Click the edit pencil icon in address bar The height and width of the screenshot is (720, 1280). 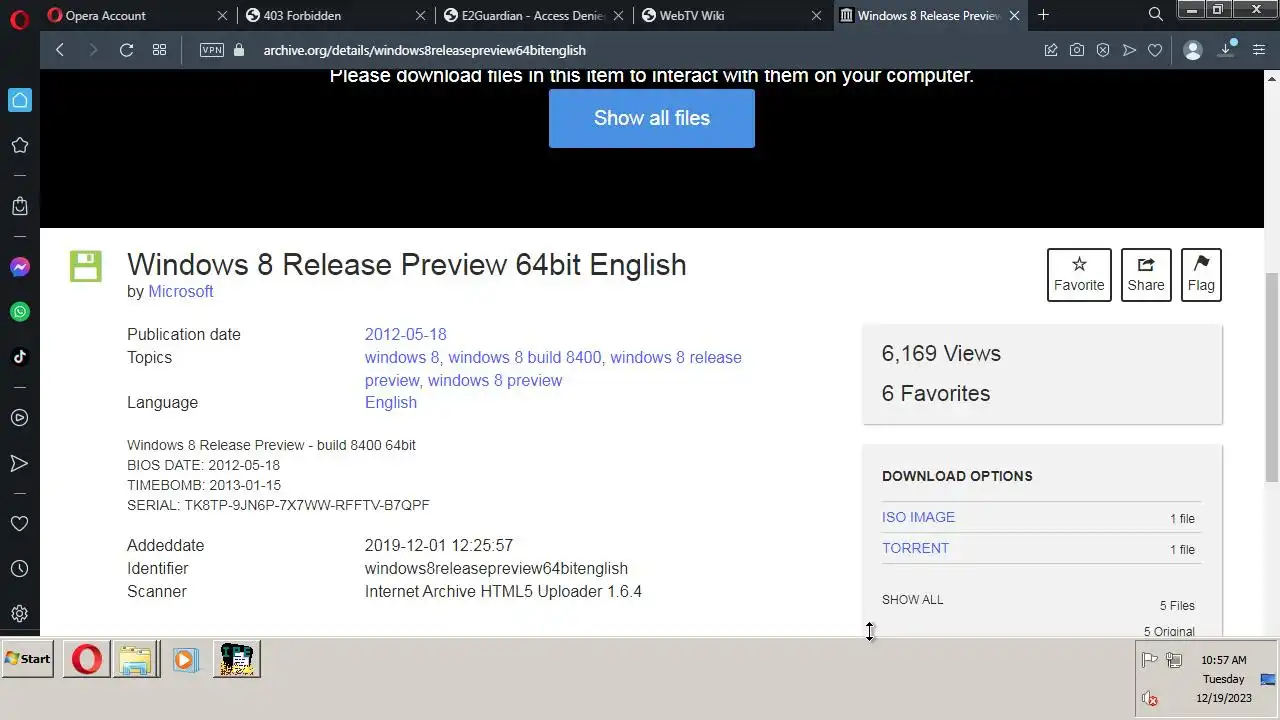point(1051,50)
